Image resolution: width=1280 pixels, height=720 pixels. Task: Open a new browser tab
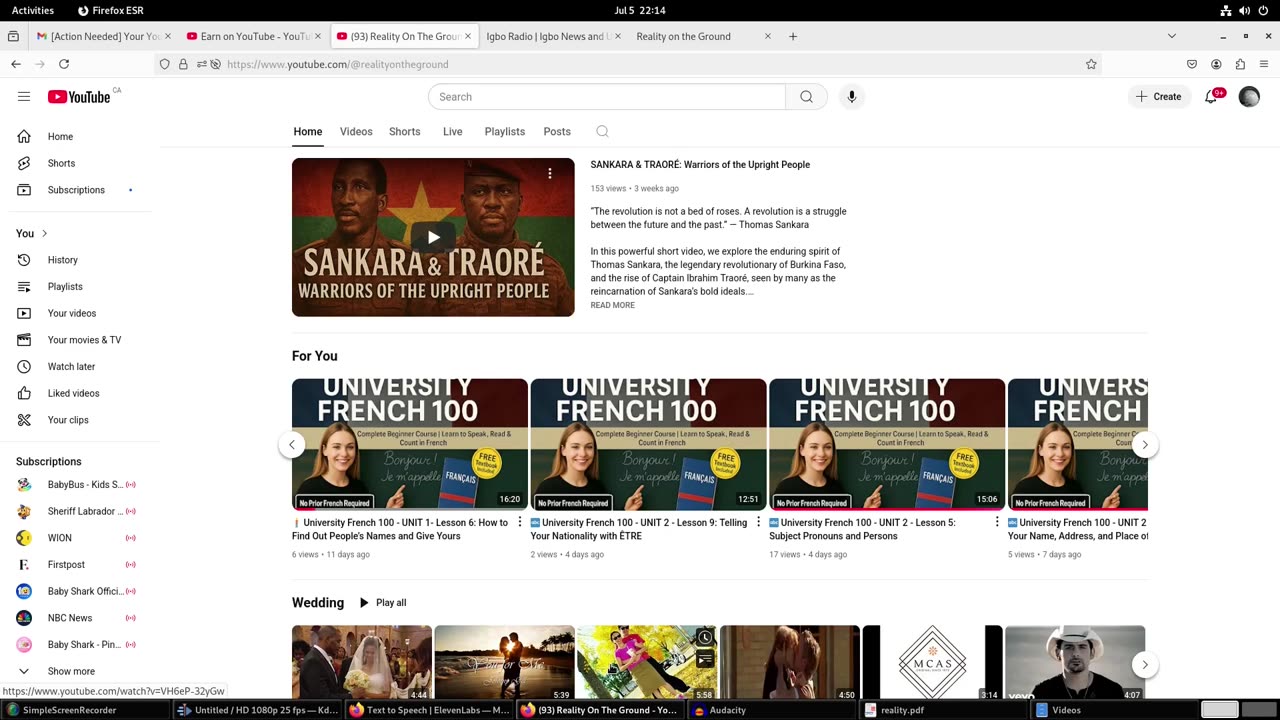point(793,36)
